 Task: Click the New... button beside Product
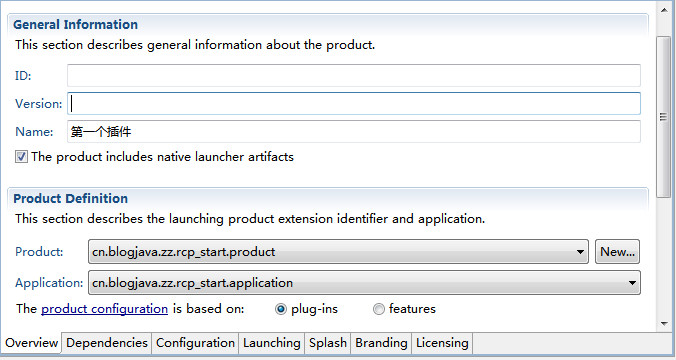(617, 252)
